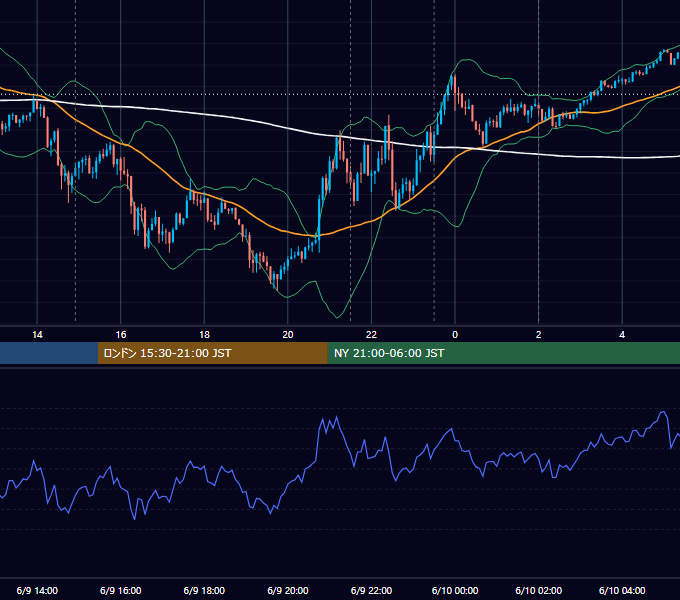This screenshot has height=600, width=680.
Task: Select the unlabeled blue session bar before ロンドン
Action: pyautogui.click(x=49, y=353)
